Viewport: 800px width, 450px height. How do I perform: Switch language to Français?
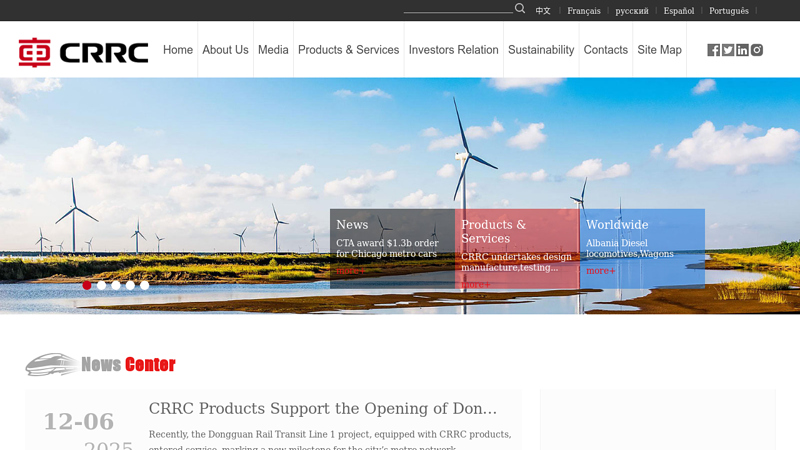pos(584,11)
